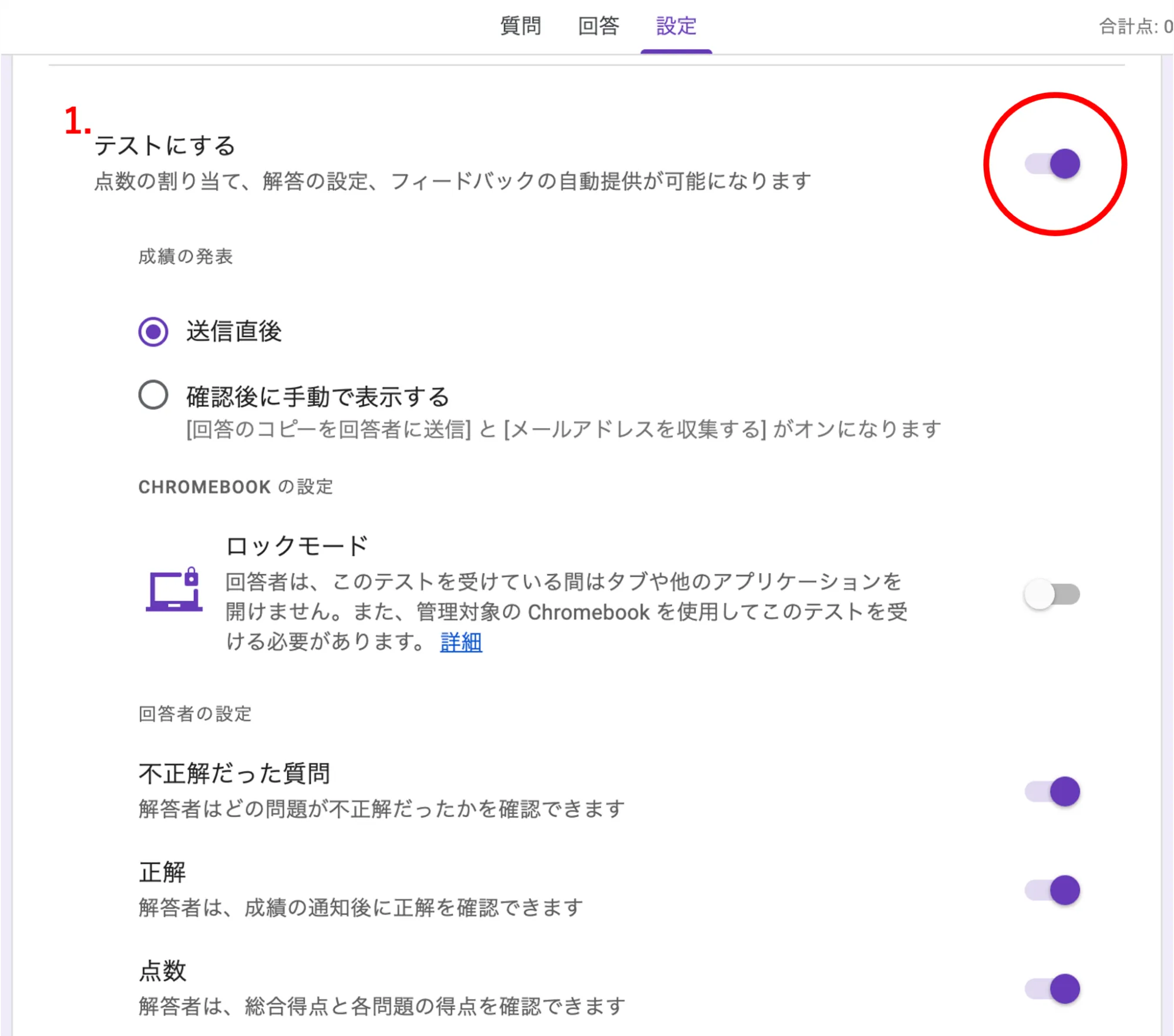Click the ロックモード heading text
Image resolution: width=1174 pixels, height=1036 pixels.
[x=297, y=546]
